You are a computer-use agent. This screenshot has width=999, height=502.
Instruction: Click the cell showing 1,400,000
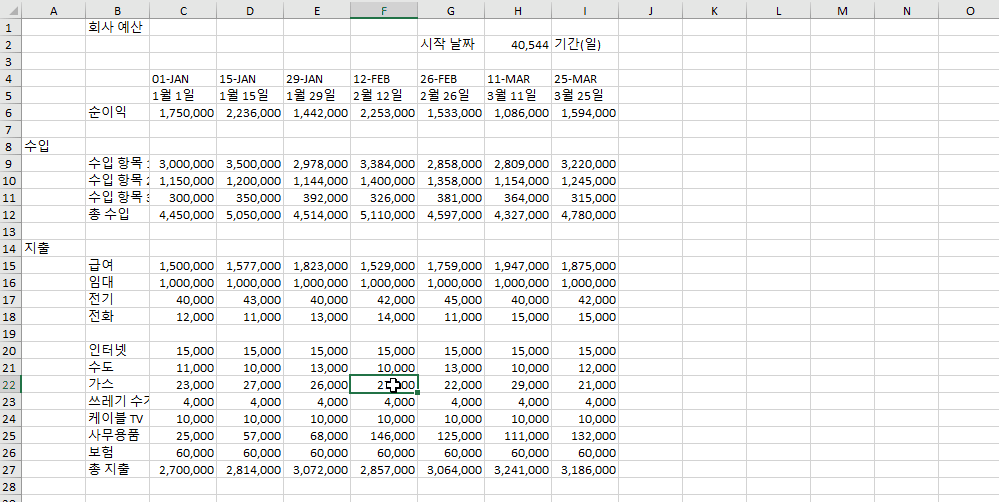coord(384,181)
